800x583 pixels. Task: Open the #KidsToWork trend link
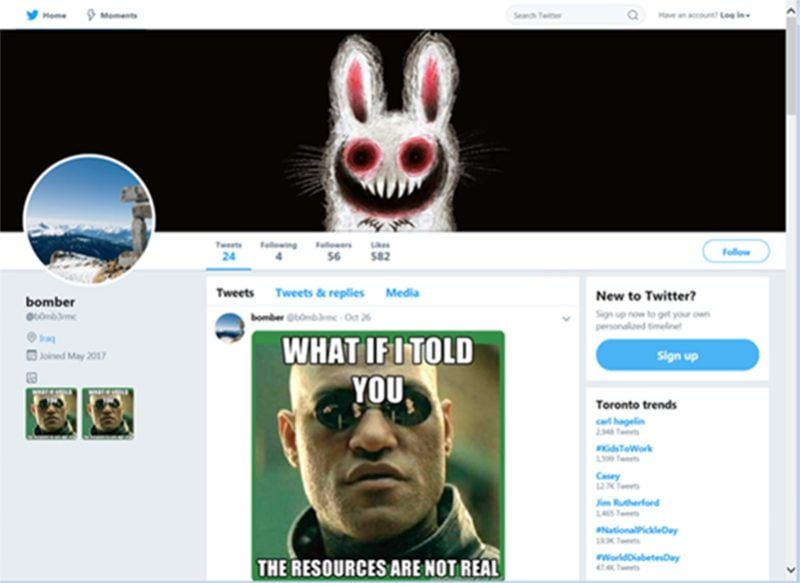click(624, 448)
